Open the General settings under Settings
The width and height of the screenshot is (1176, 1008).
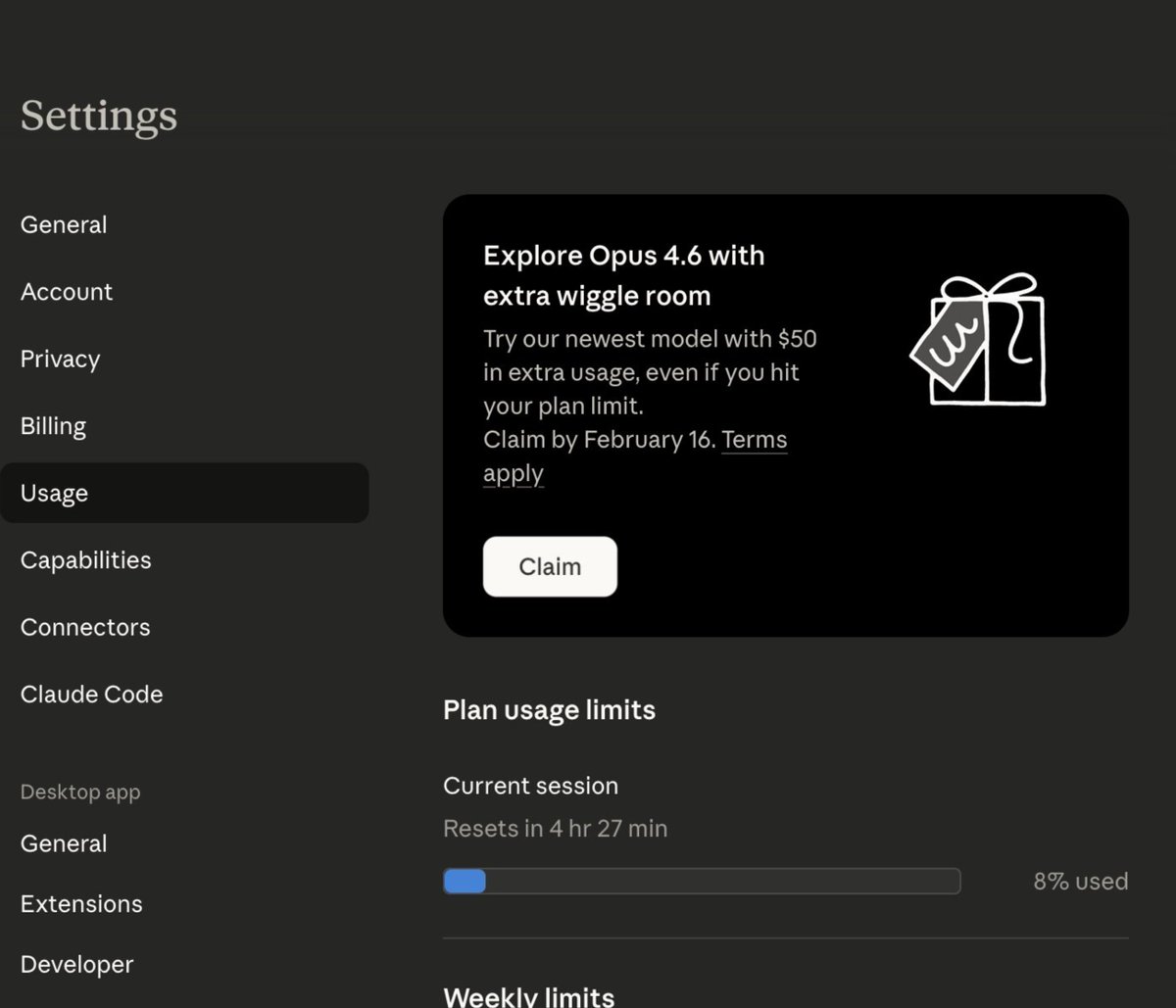tap(64, 224)
